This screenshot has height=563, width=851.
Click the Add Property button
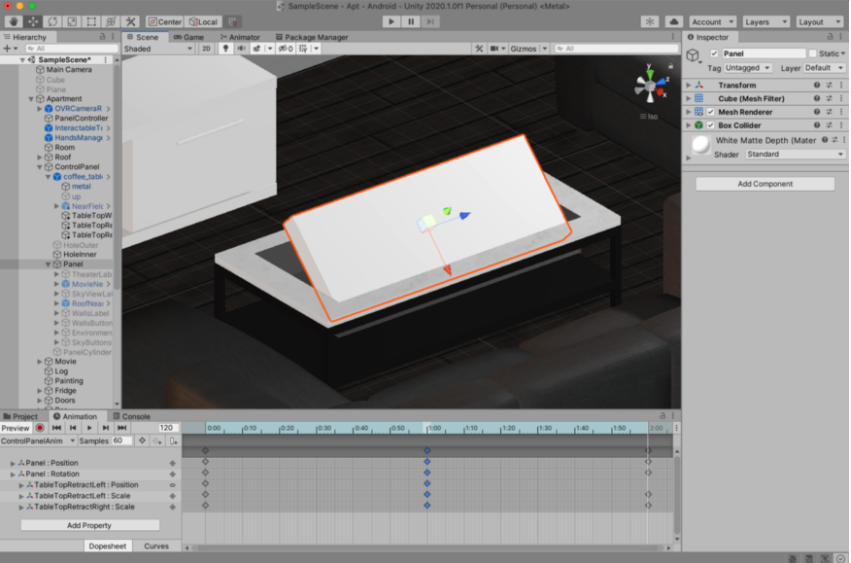point(90,525)
